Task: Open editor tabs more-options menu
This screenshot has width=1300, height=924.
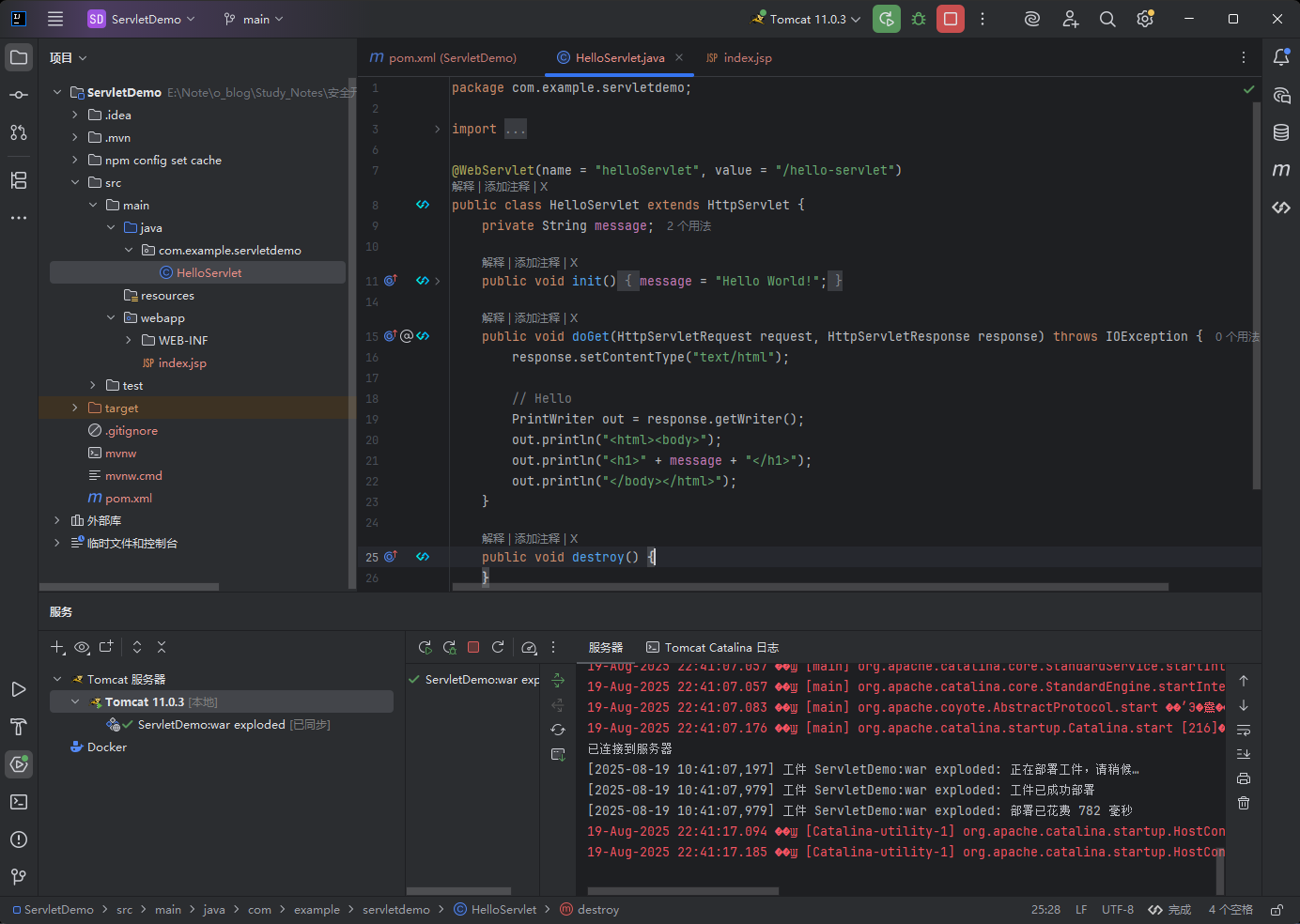Action: [x=1244, y=57]
